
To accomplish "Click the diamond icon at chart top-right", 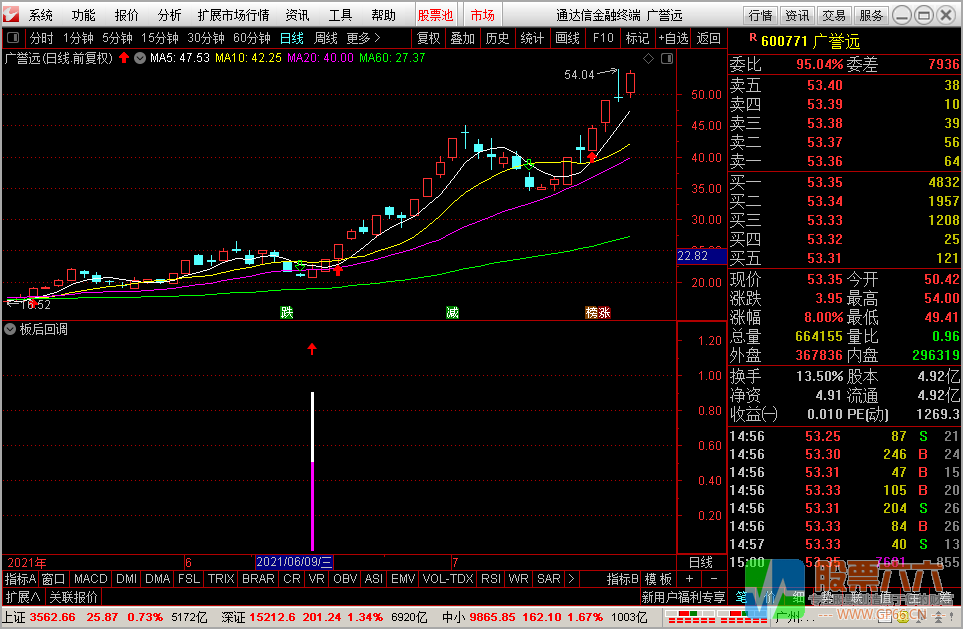I will point(649,58).
